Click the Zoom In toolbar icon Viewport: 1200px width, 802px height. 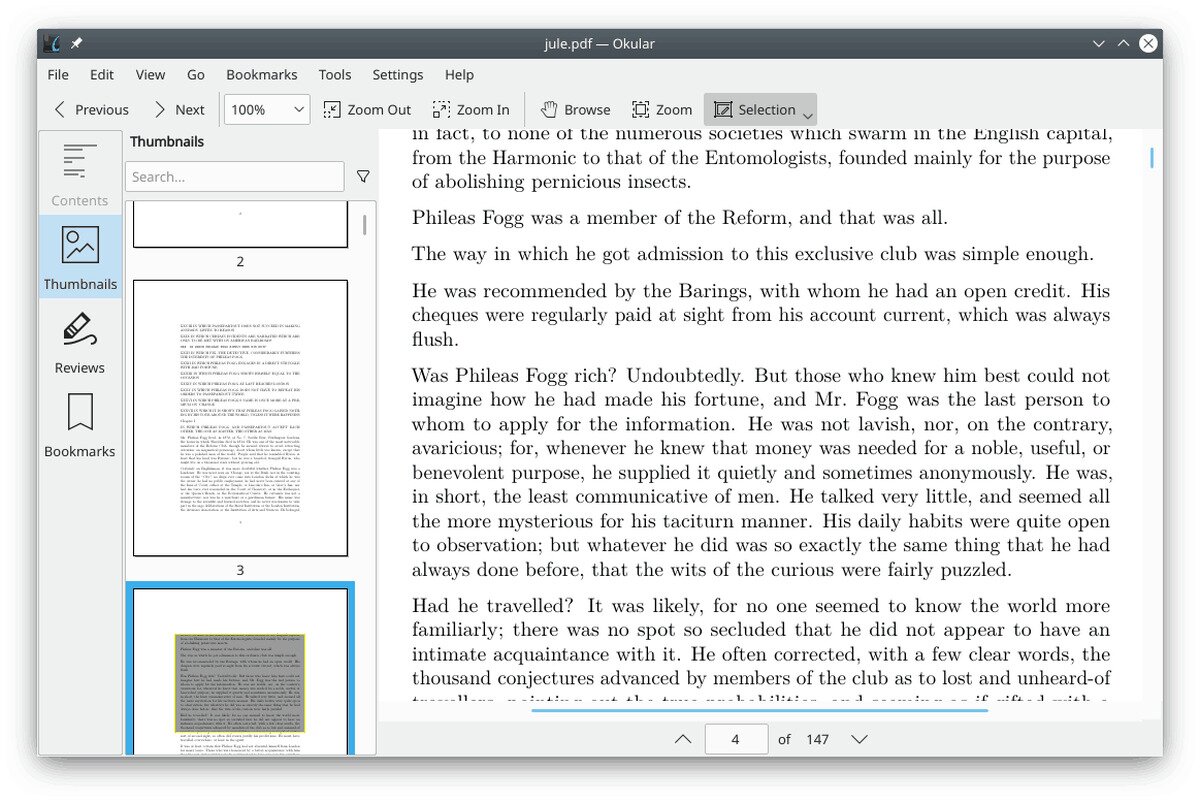click(441, 110)
